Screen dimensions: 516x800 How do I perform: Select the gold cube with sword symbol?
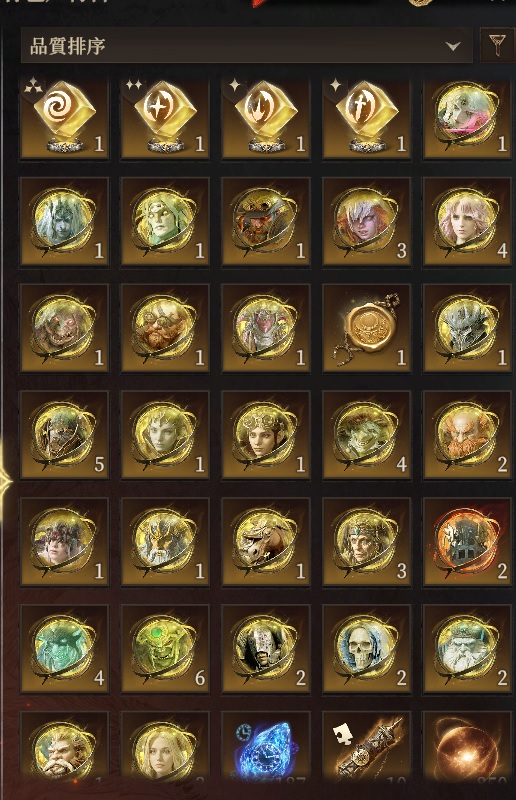click(x=366, y=118)
